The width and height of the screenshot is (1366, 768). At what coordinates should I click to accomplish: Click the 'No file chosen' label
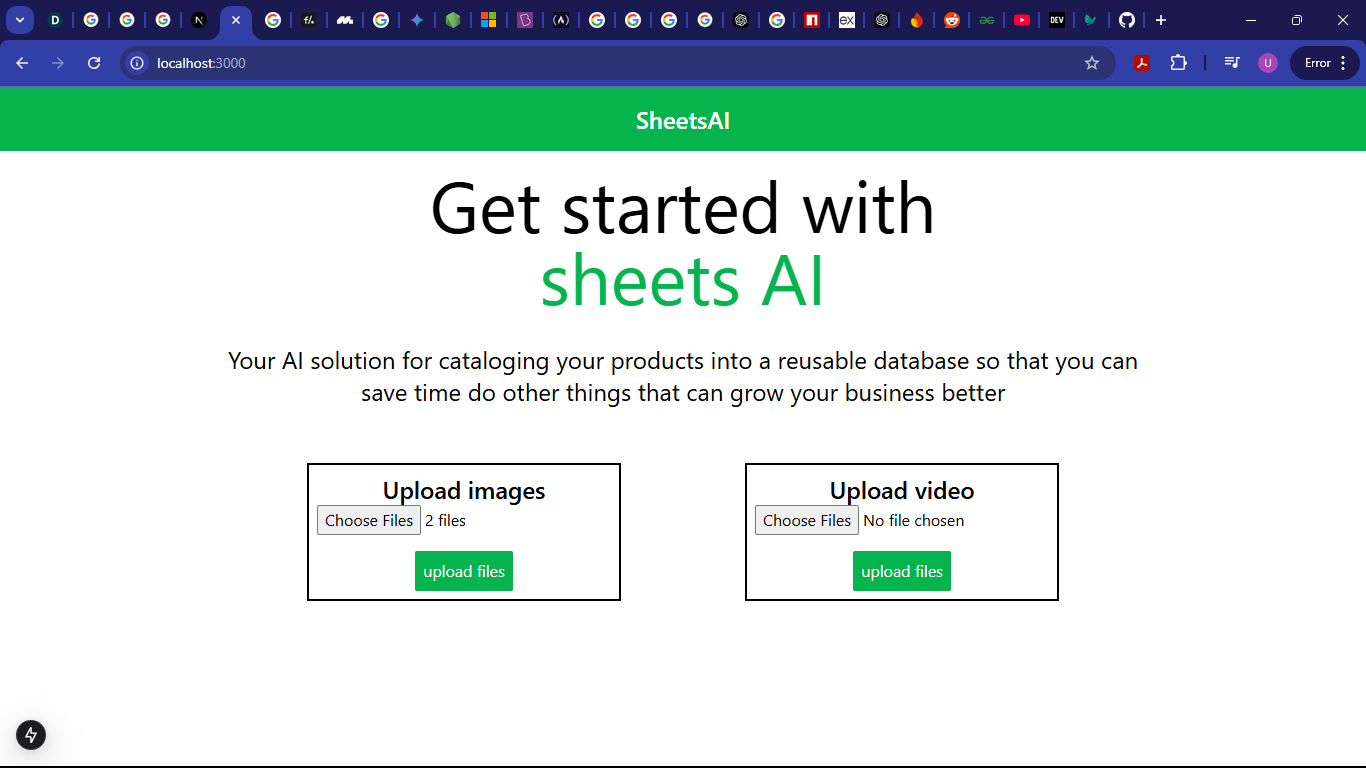[x=914, y=520]
